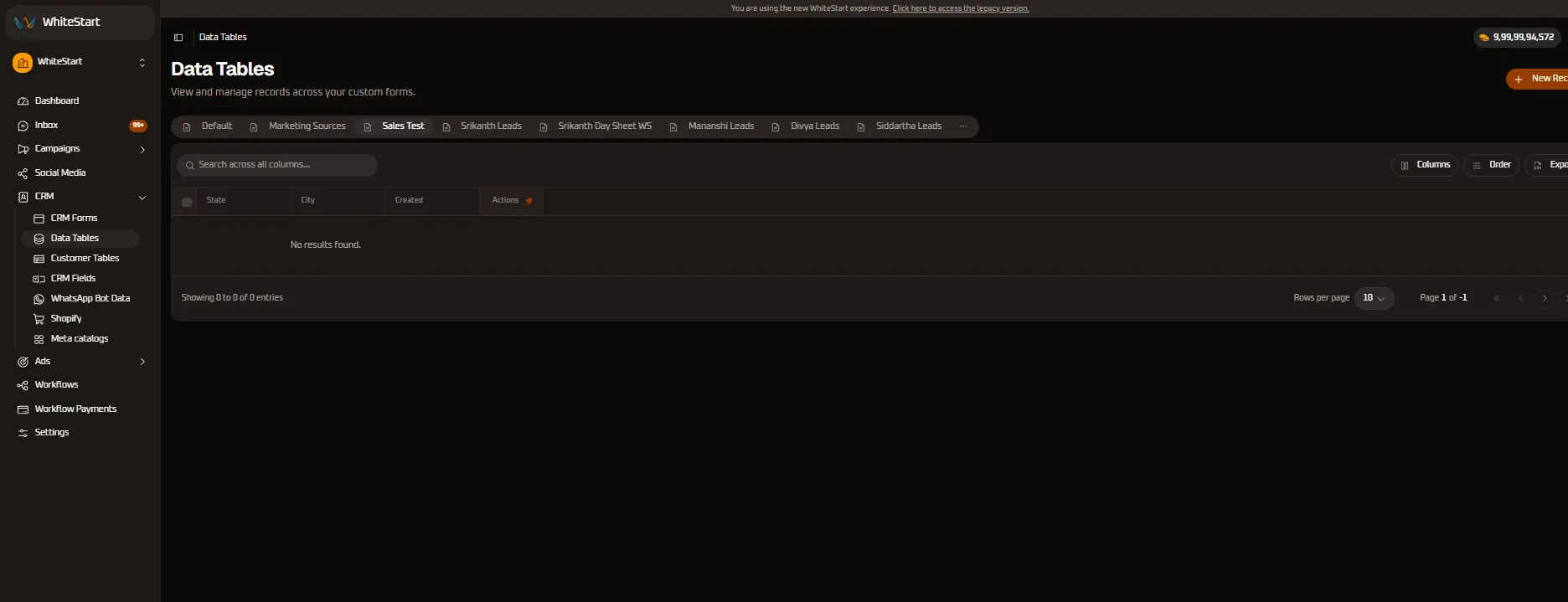The width and height of the screenshot is (1568, 602).
Task: Click 'Showing 0 to 0 of 0 entries' text
Action: [x=232, y=298]
